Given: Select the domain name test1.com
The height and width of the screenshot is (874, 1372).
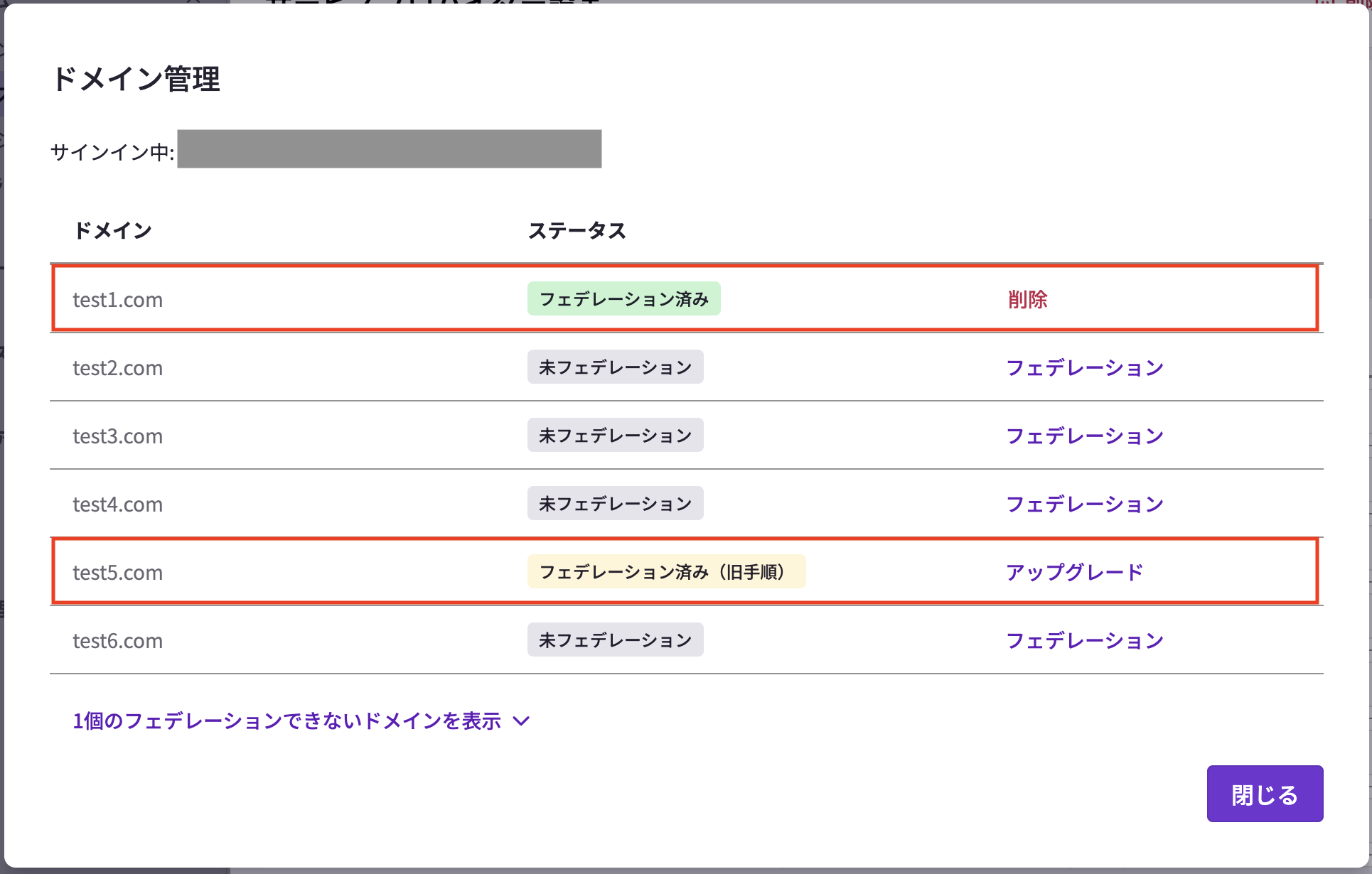Looking at the screenshot, I should pos(118,299).
